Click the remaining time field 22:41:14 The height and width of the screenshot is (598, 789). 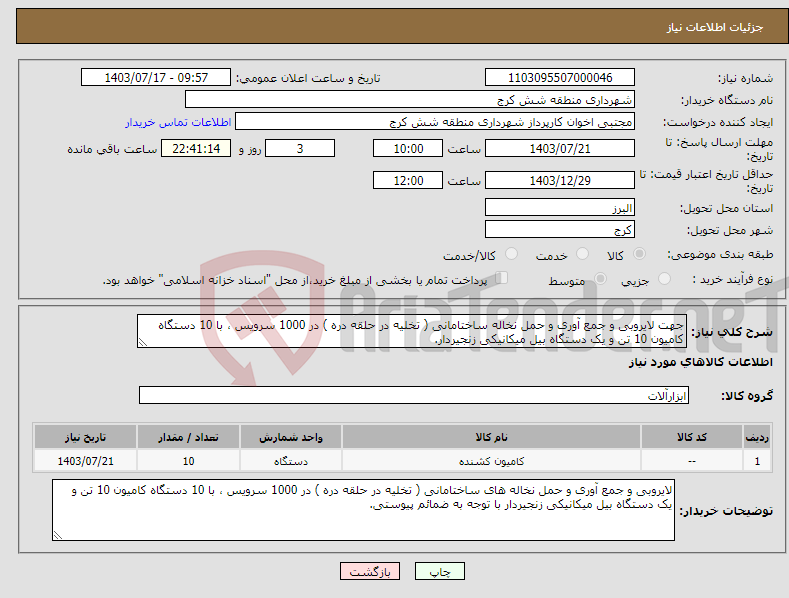196,148
